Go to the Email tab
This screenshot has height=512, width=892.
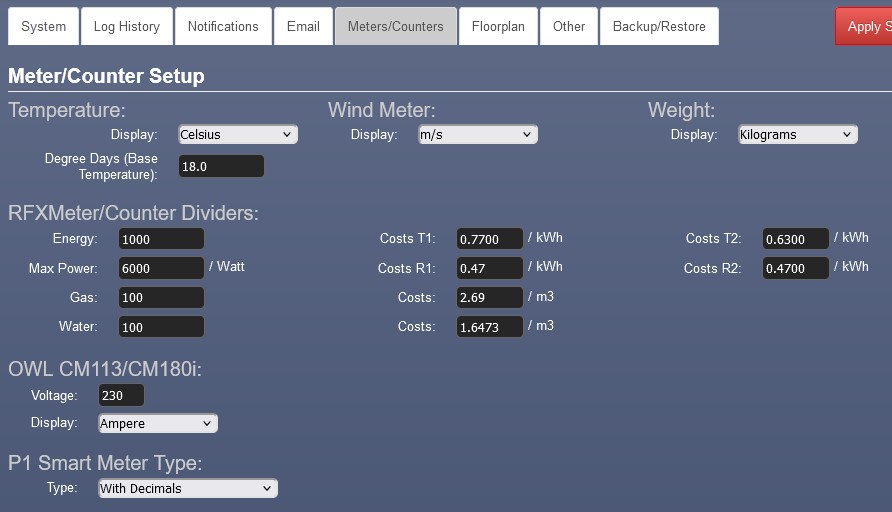(303, 26)
